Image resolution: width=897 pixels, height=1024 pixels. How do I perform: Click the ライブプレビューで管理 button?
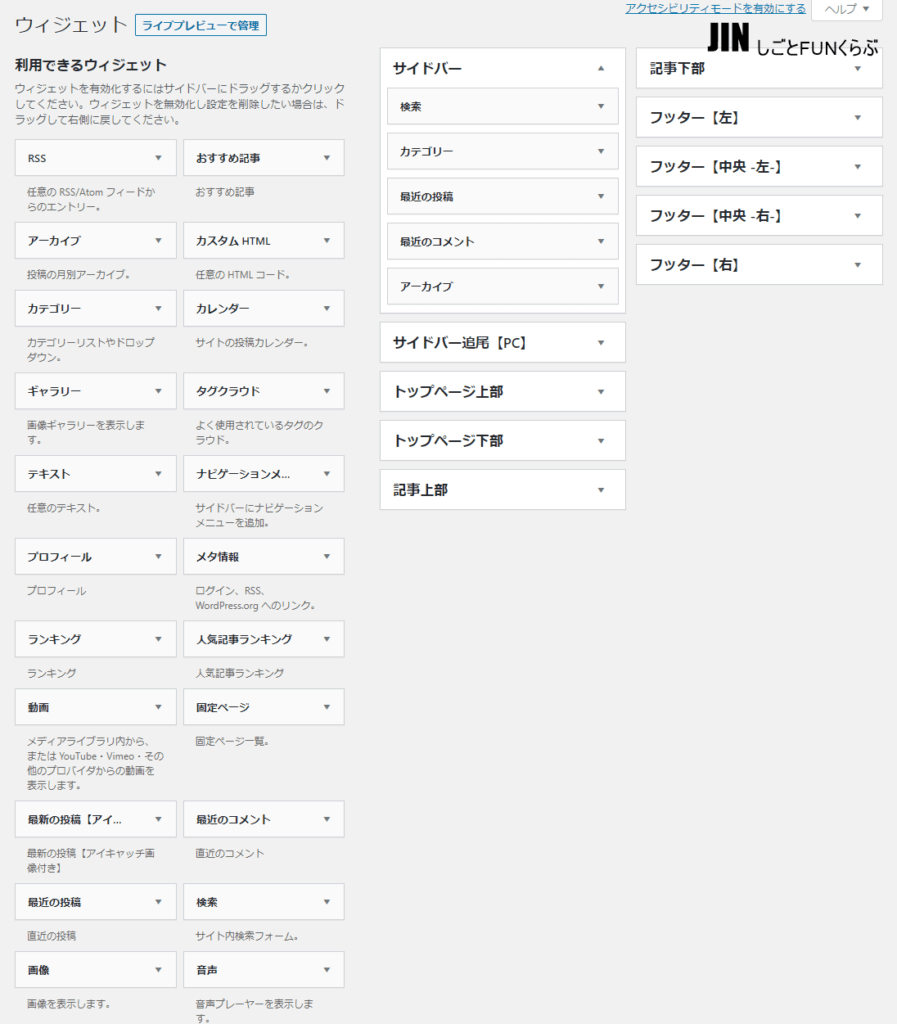click(x=200, y=25)
